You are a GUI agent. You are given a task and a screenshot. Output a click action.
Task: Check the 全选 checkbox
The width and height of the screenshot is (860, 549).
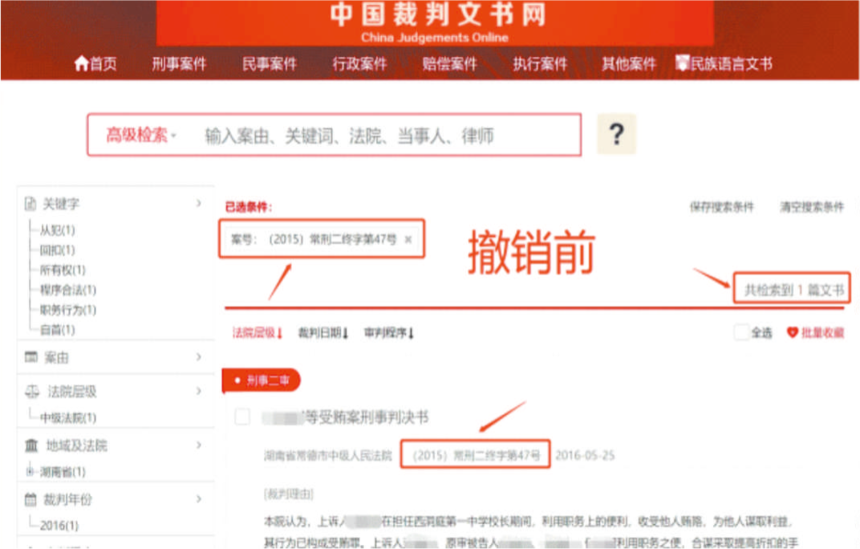(x=742, y=332)
